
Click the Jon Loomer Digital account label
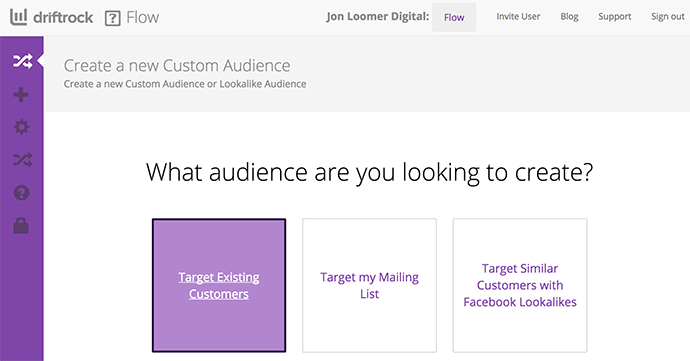click(378, 17)
